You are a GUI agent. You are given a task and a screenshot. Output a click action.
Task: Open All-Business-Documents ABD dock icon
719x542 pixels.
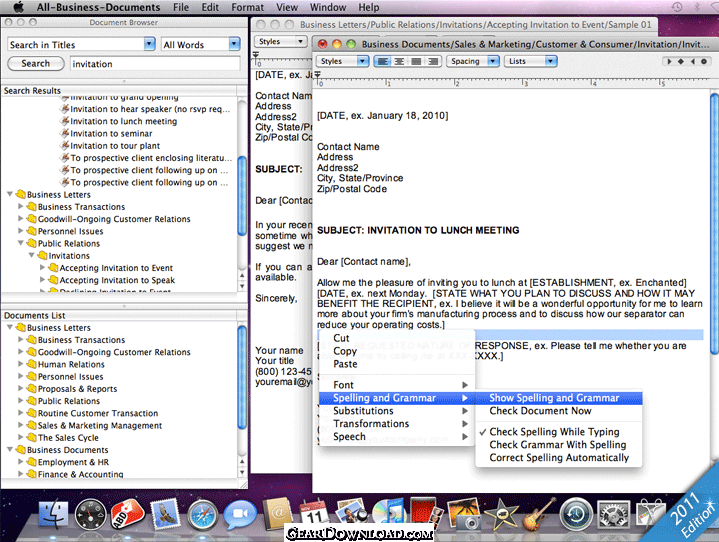click(127, 514)
